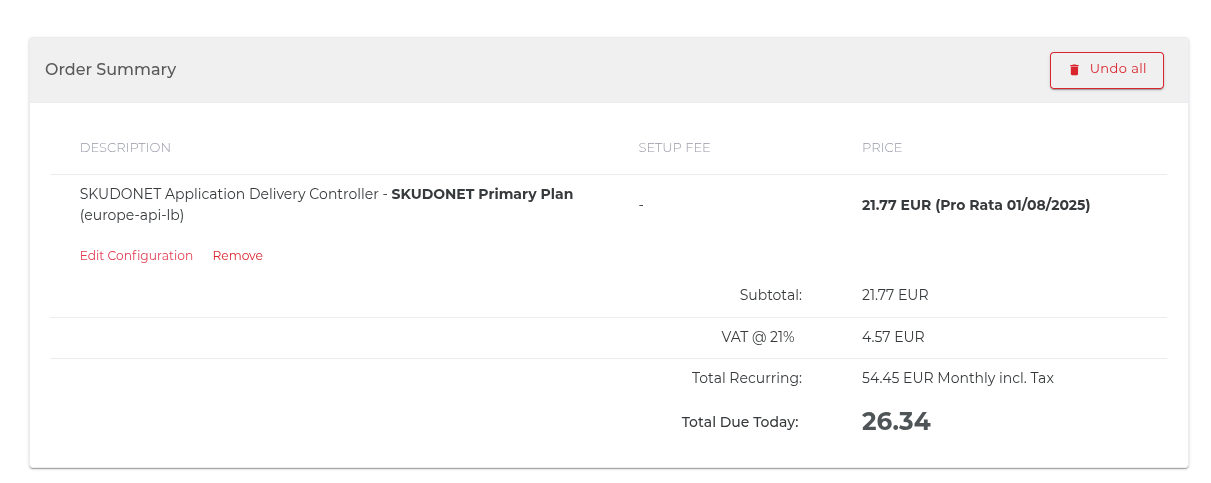Image resolution: width=1211 pixels, height=483 pixels.
Task: Click the PRICE column header
Action: pyautogui.click(x=882, y=148)
